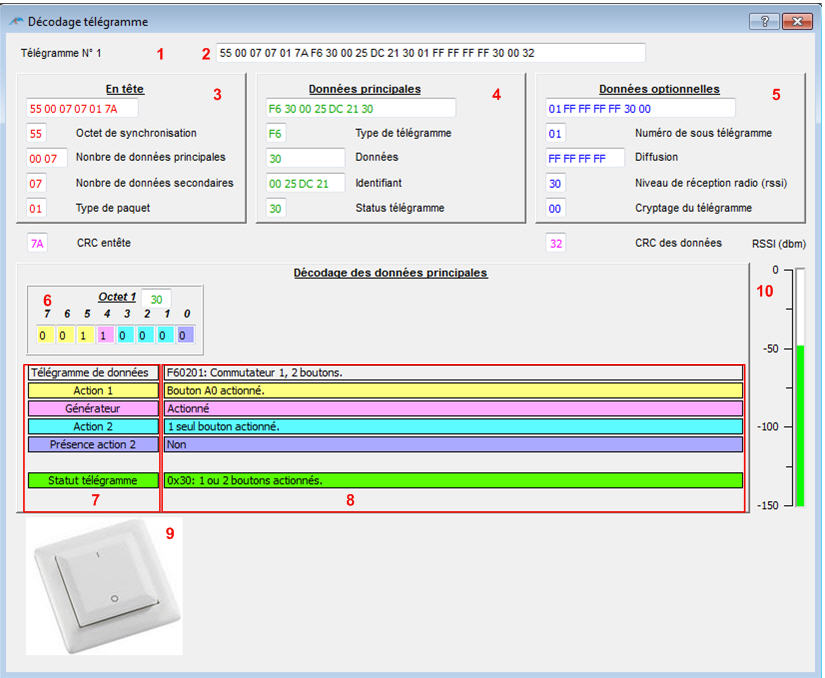Screen dimensions: 825x678
Task: Click the Données principales hex field
Action: point(360,108)
